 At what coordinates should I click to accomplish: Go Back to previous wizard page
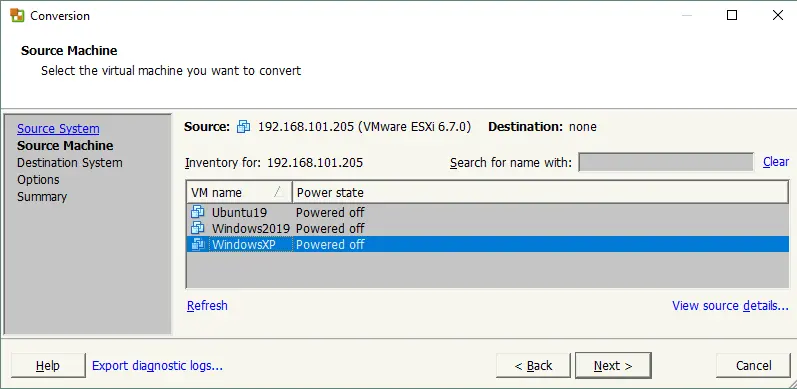tap(533, 366)
